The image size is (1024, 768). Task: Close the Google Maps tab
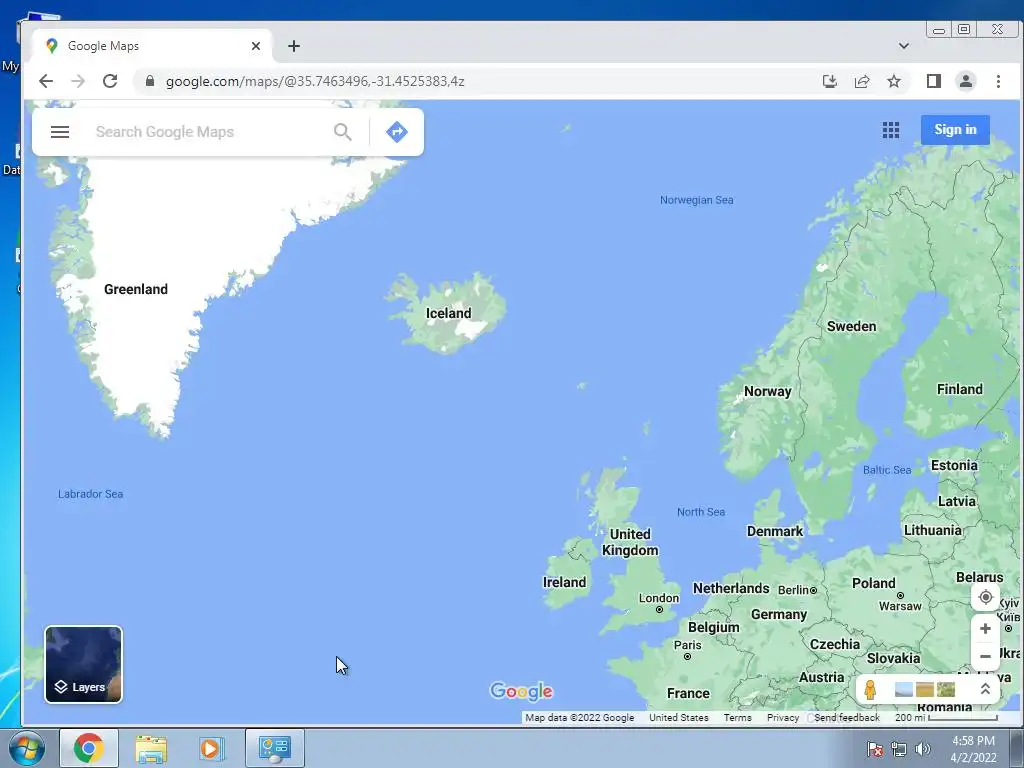255,46
